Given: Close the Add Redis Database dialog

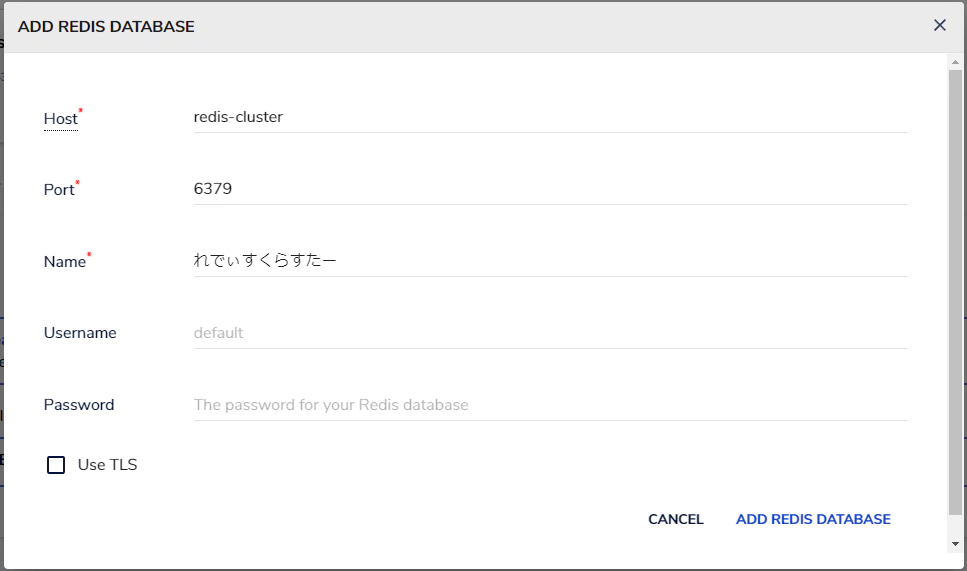Looking at the screenshot, I should [939, 26].
